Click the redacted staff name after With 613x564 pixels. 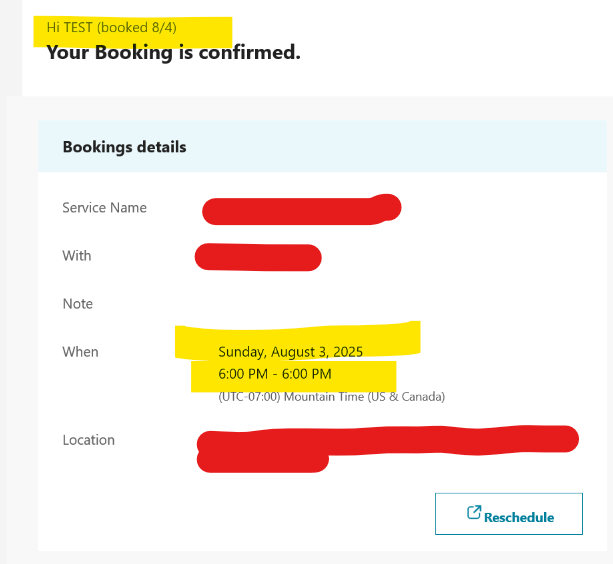tap(258, 257)
